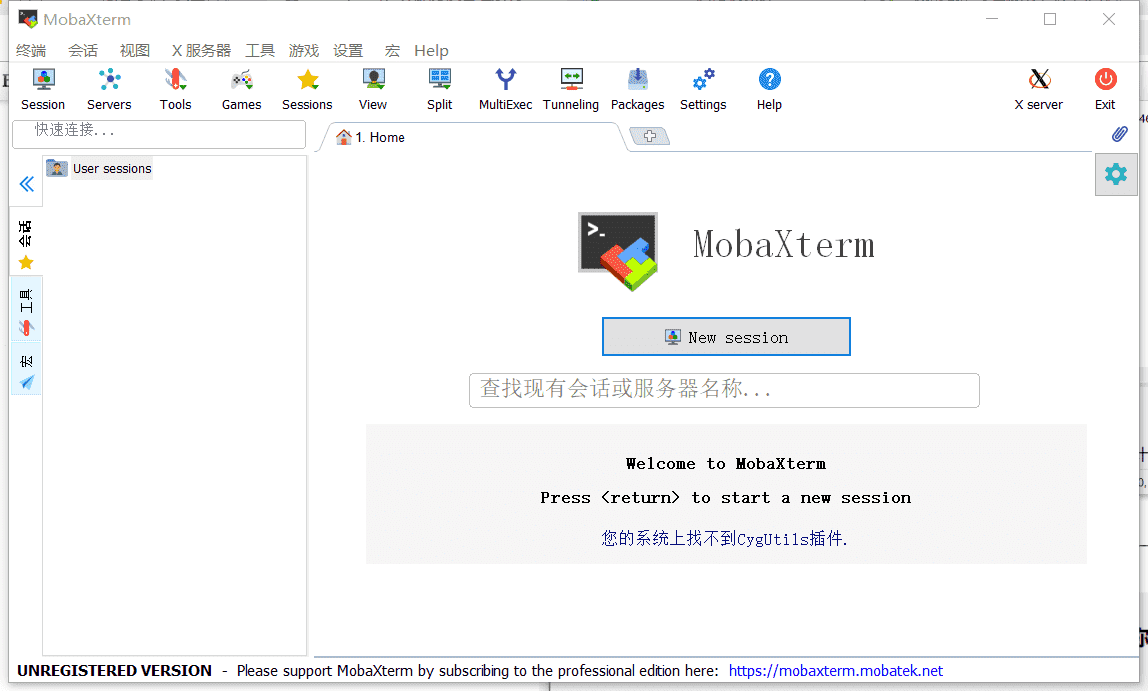Click the 快速连接 quick connect field
The width and height of the screenshot is (1148, 691).
pyautogui.click(x=159, y=134)
